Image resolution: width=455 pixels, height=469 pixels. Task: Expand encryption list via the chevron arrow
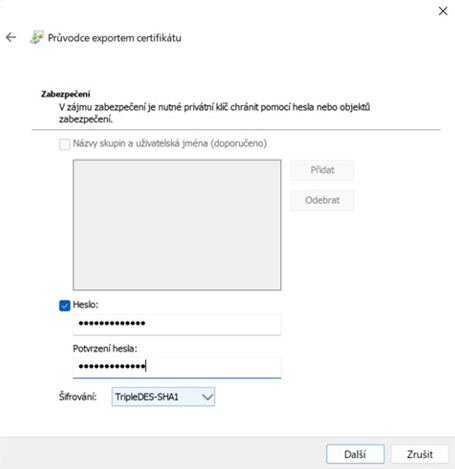click(x=207, y=397)
